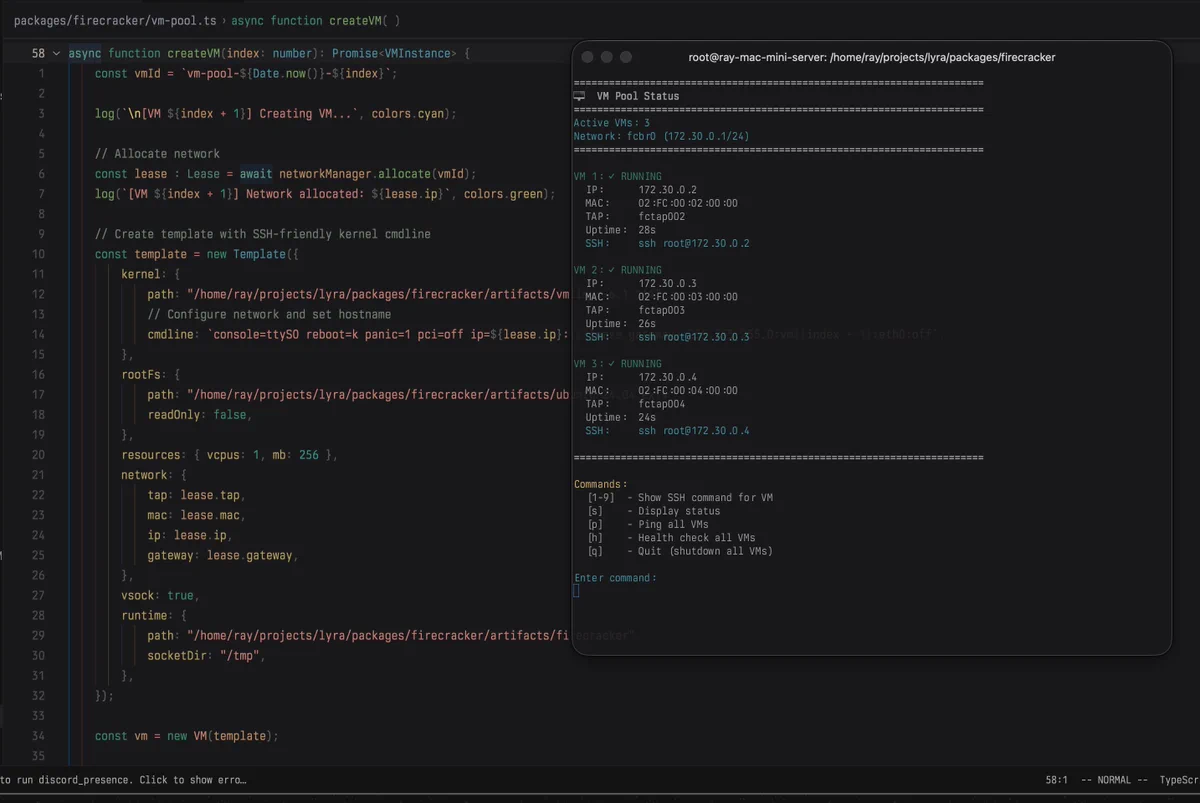The height and width of the screenshot is (803, 1200).
Task: Click '[1-9] - Show SSH command for VM' line
Action: click(x=680, y=498)
